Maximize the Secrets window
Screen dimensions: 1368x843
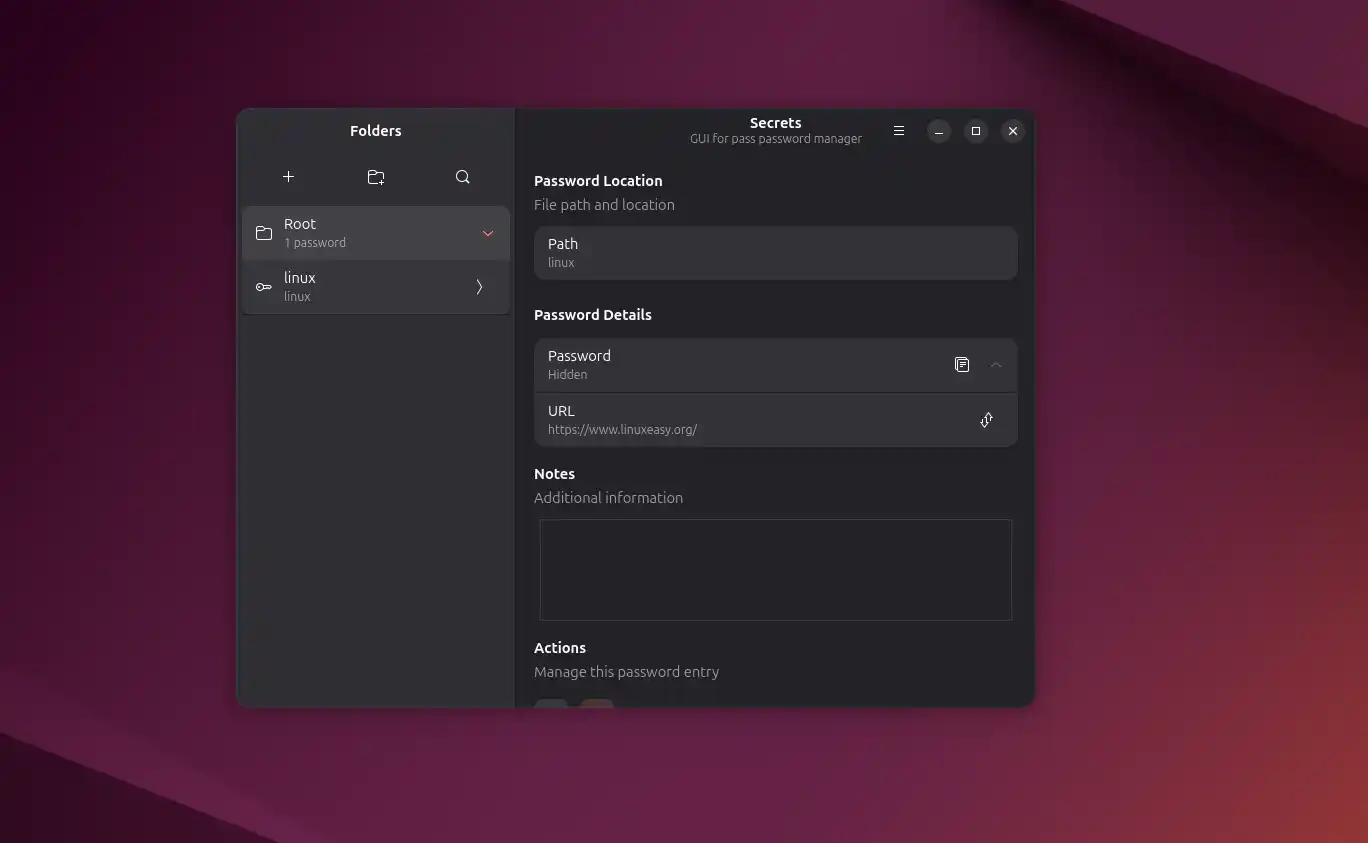[976, 131]
